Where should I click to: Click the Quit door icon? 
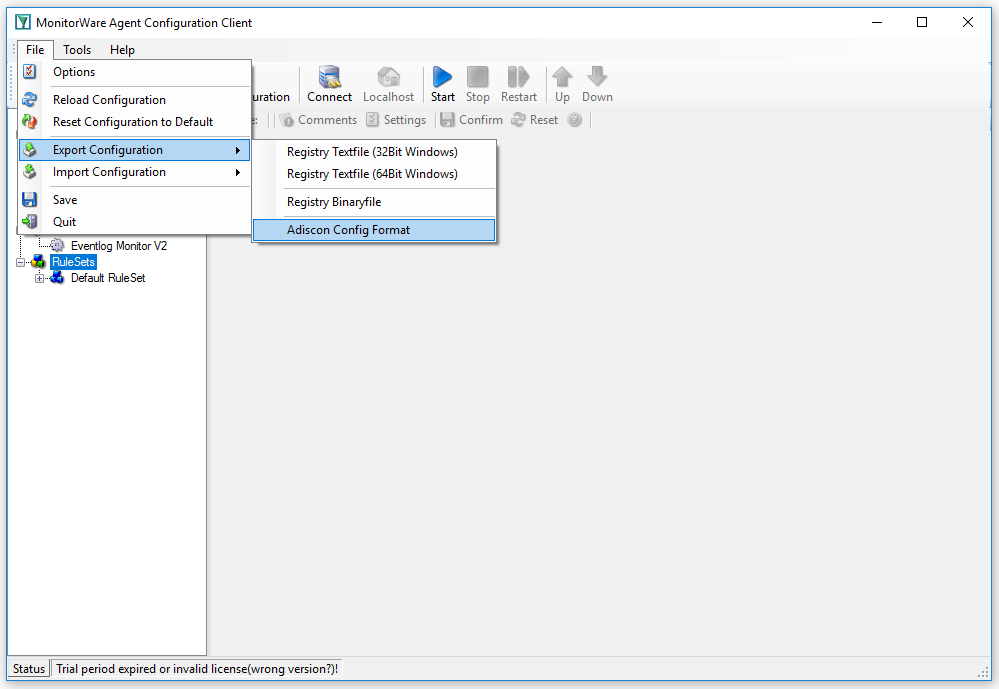(29, 221)
